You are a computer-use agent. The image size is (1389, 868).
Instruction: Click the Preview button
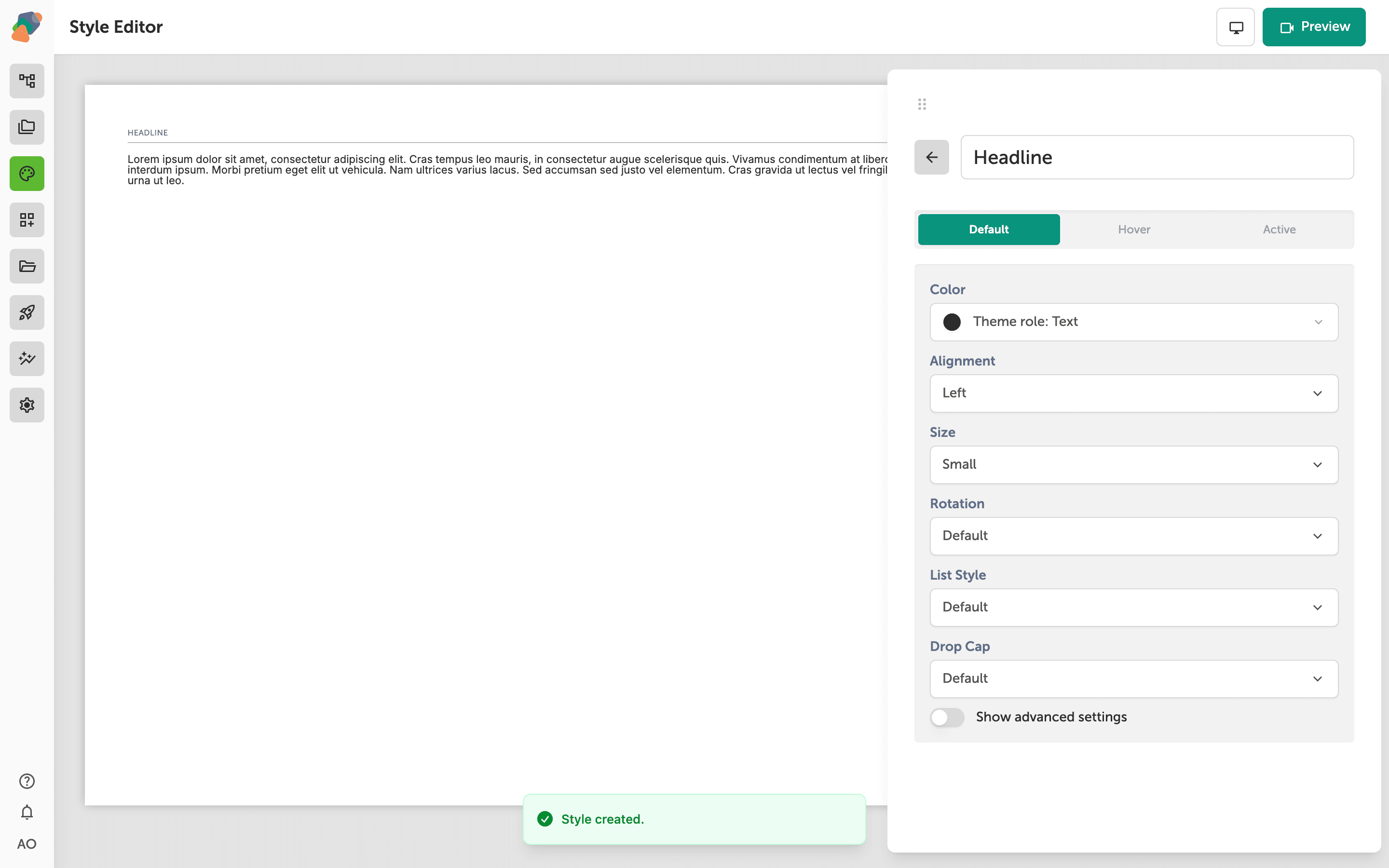pos(1314,27)
